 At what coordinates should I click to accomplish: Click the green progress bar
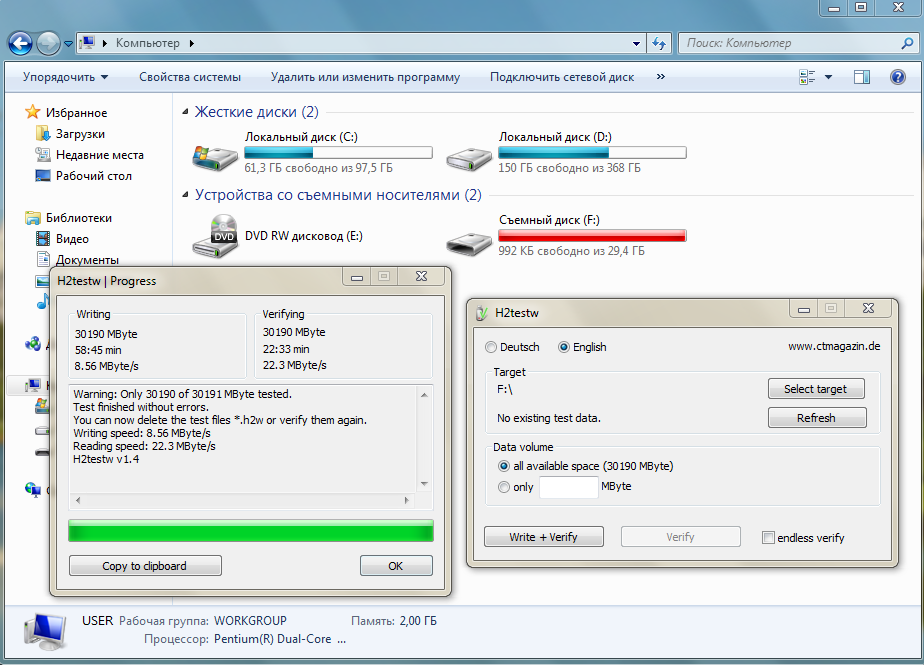[251, 531]
